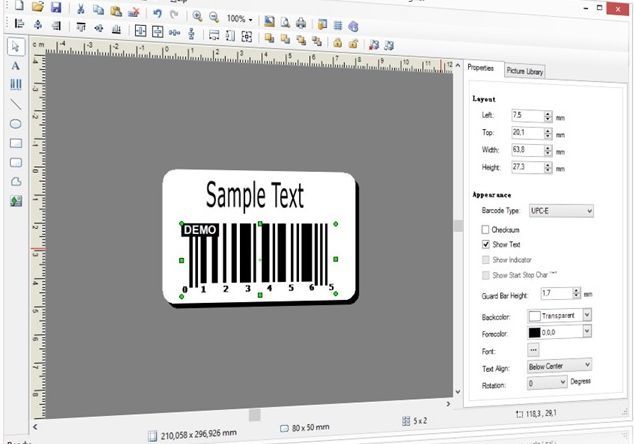Viewport: 635px width, 444px height.
Task: Click into the Left value field showing 7,5
Action: (x=528, y=116)
